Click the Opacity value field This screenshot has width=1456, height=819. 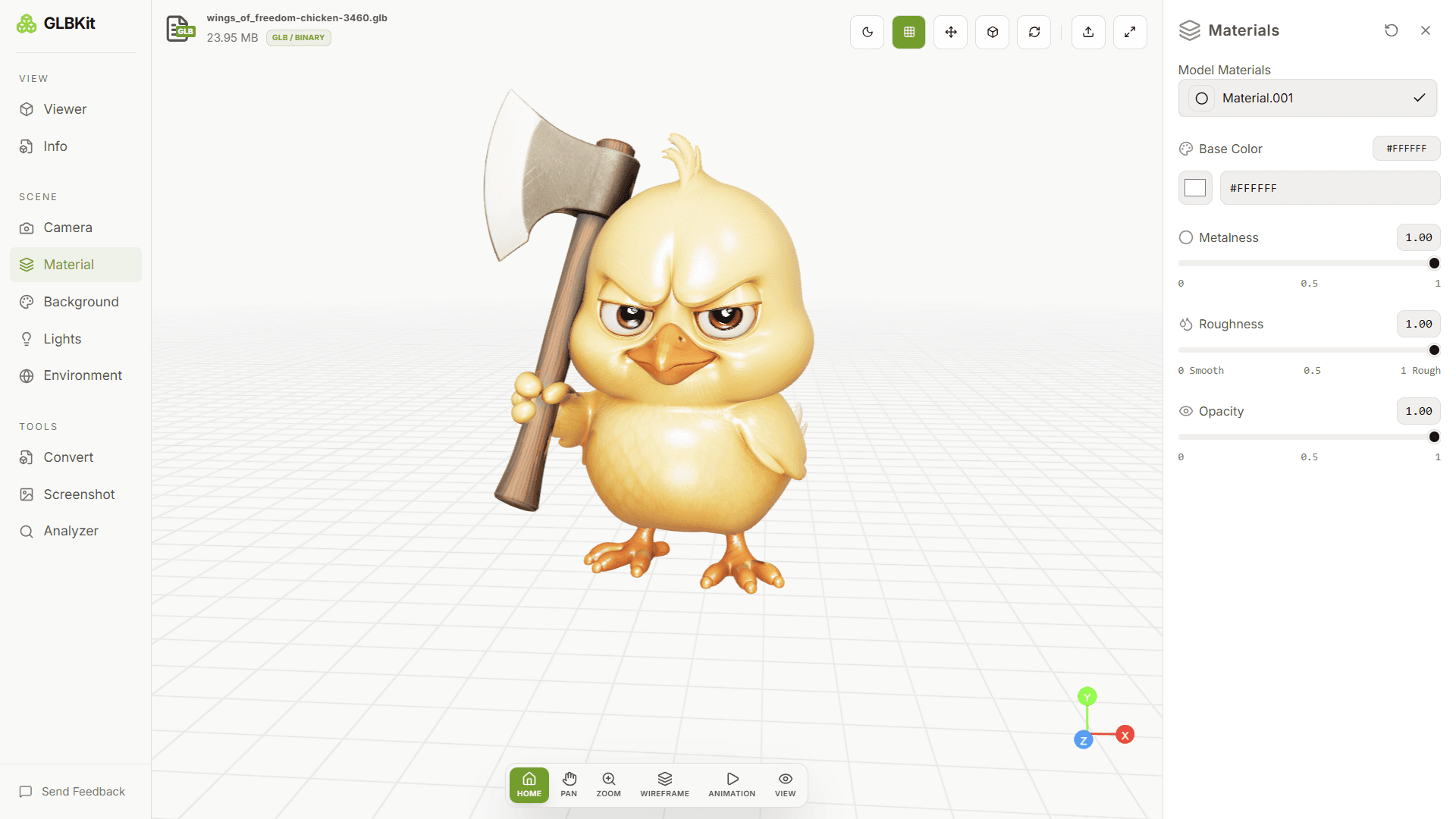coord(1418,411)
